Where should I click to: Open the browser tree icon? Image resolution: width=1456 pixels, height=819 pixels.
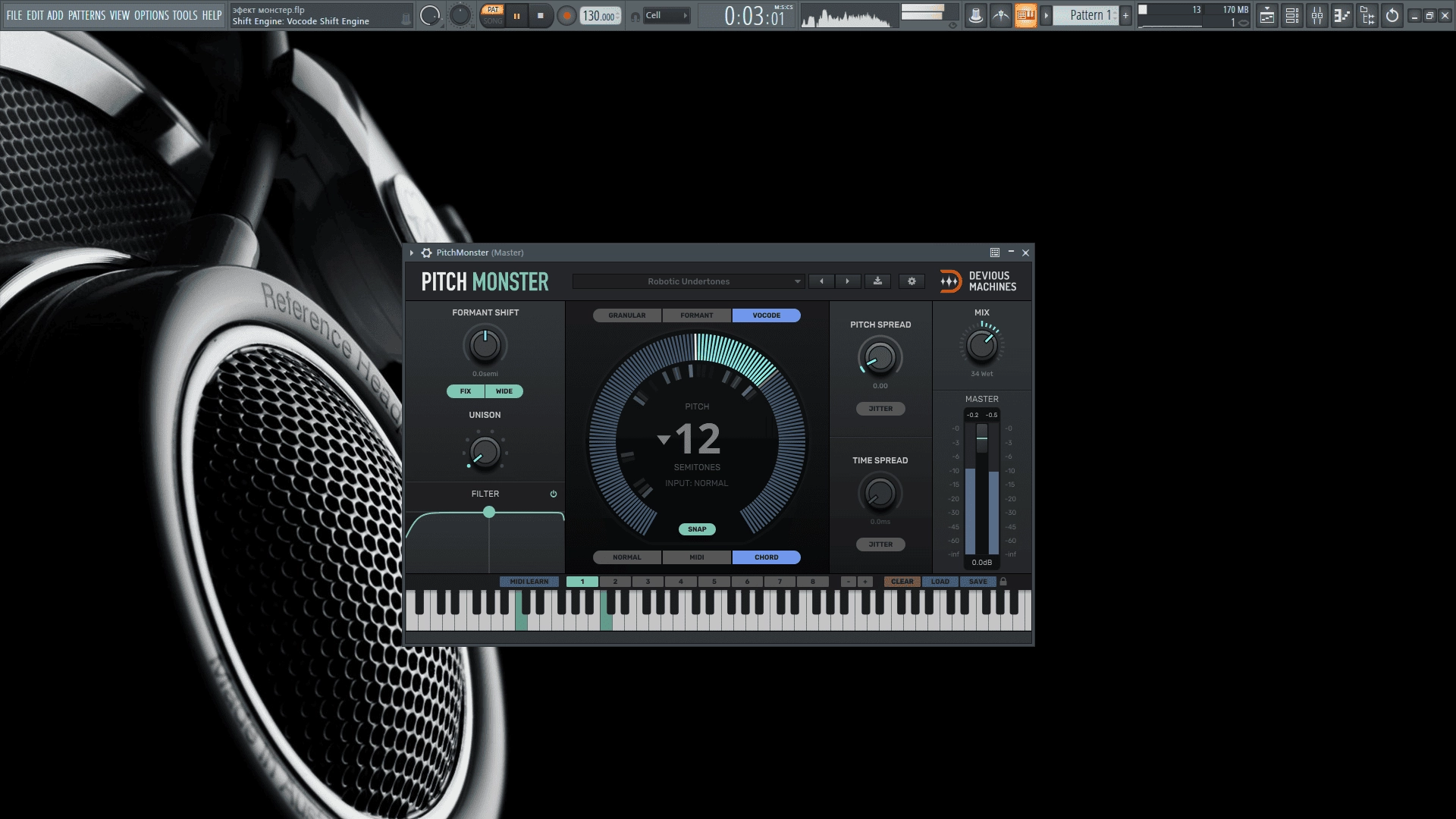[x=1367, y=15]
